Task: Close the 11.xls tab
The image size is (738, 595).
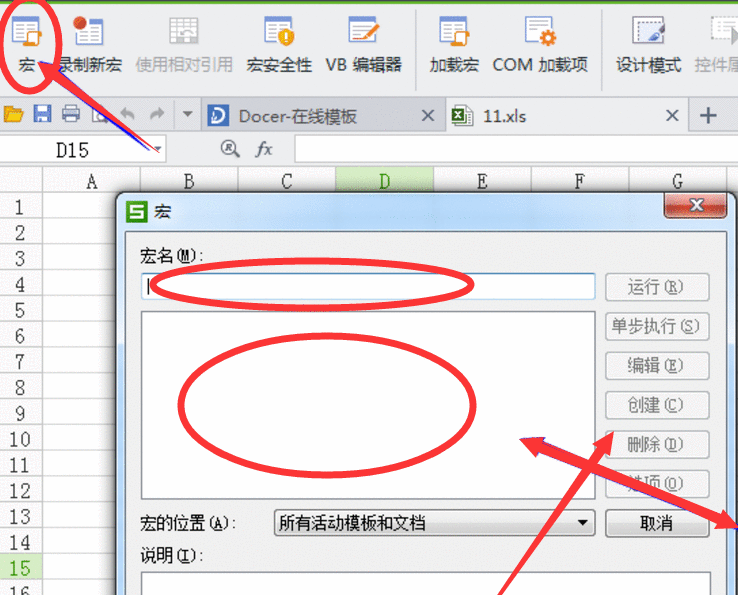Action: coord(673,115)
